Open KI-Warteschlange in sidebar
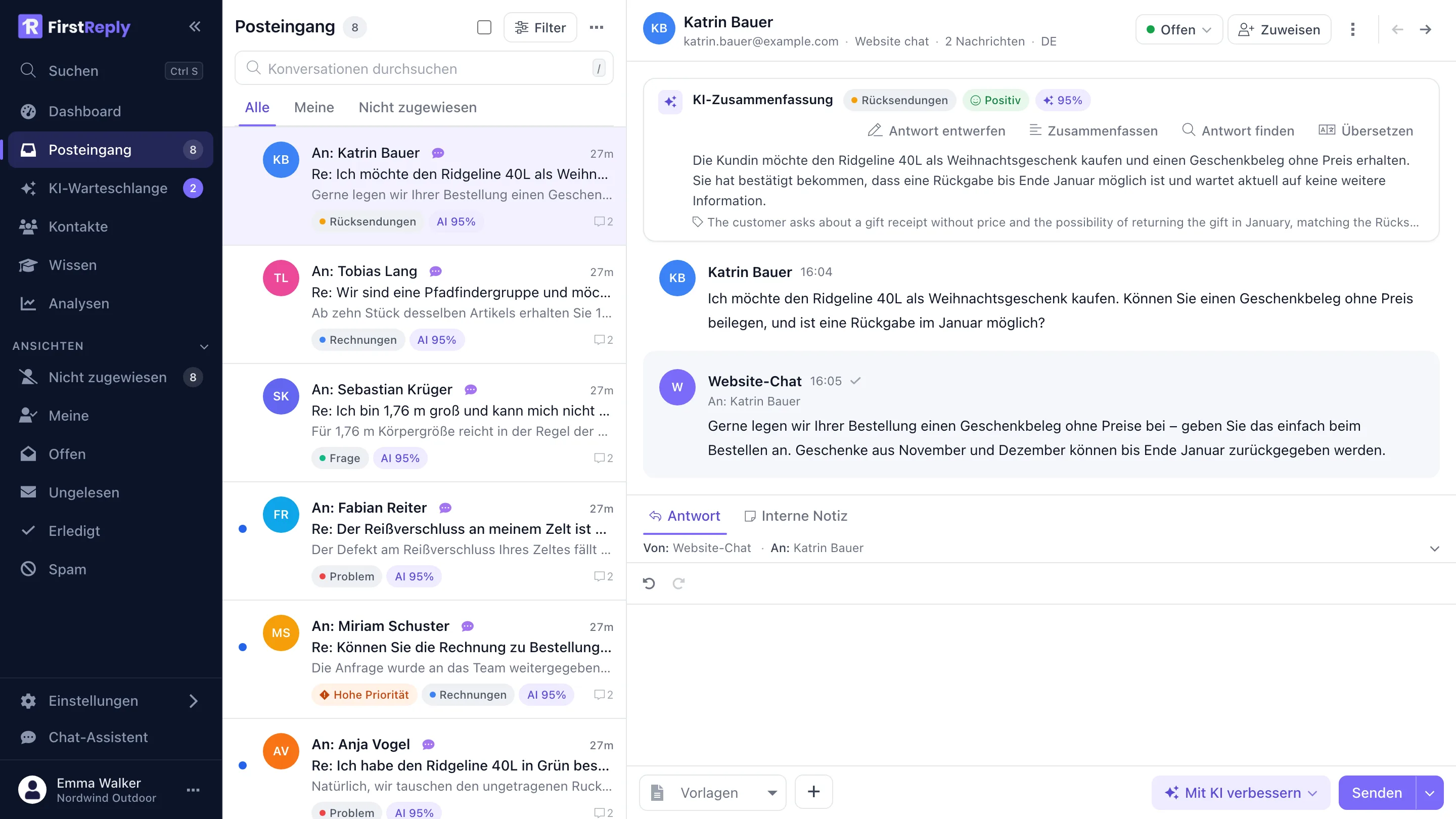 [111, 188]
